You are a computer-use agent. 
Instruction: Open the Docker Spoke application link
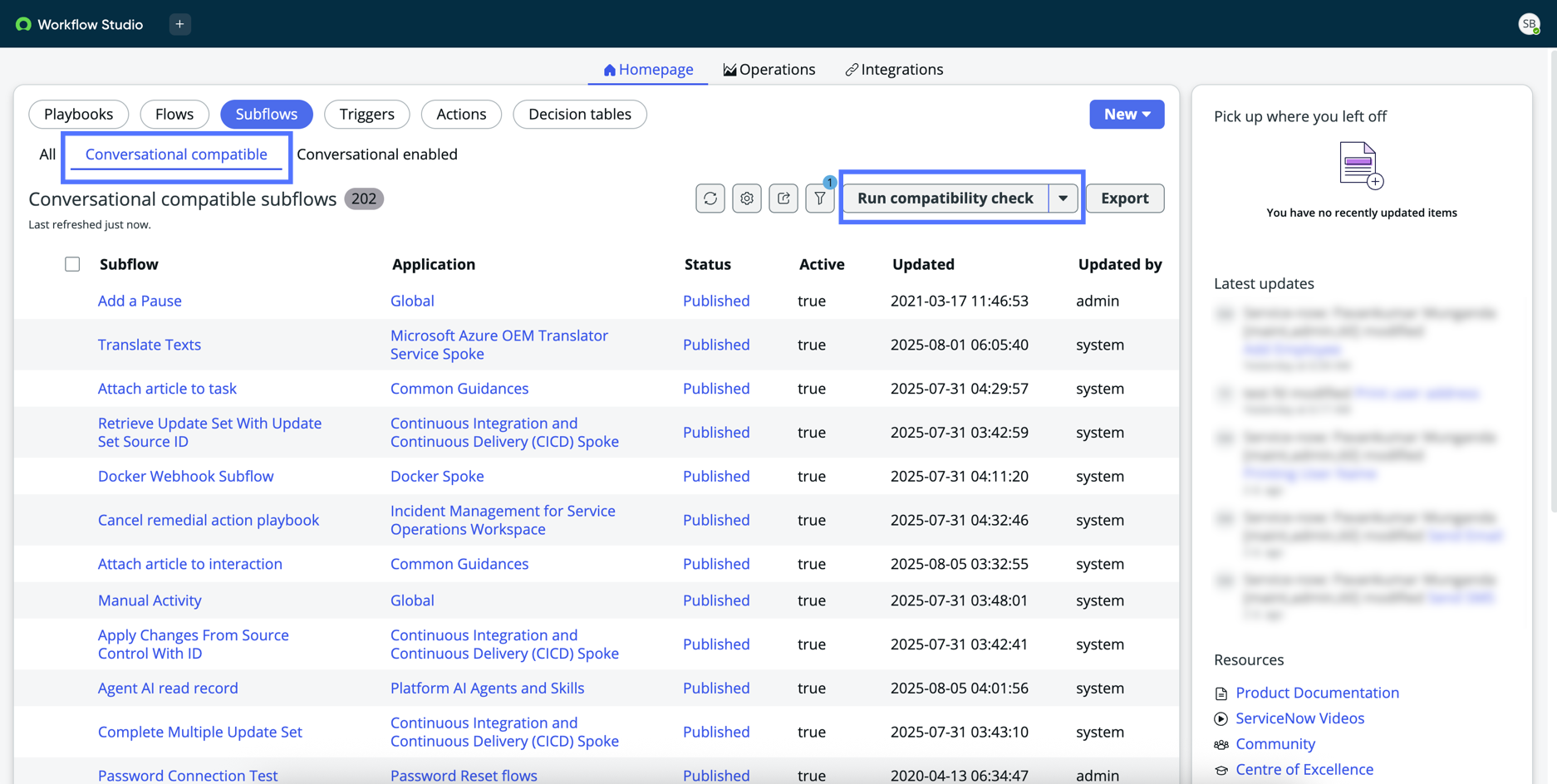(x=437, y=477)
